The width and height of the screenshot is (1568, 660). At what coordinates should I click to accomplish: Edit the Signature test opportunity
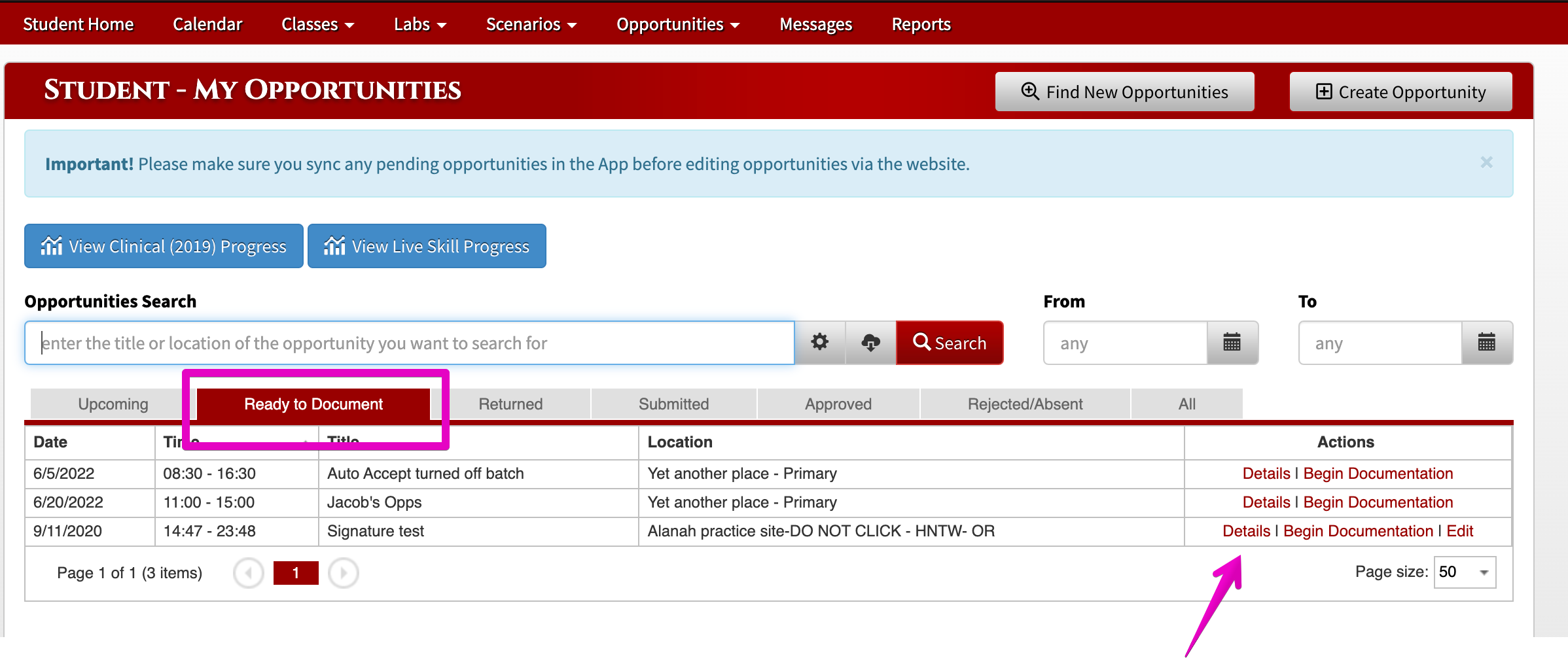[1459, 531]
